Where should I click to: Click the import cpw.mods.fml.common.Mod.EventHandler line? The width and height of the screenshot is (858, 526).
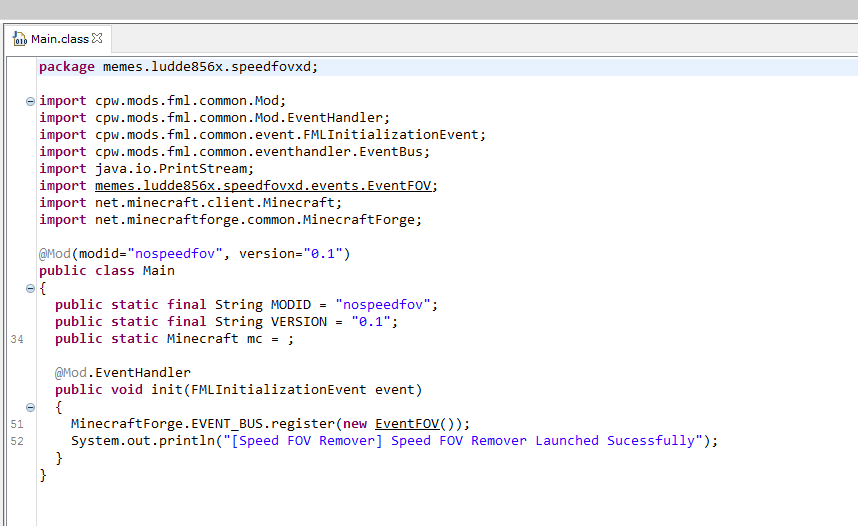pyautogui.click(x=214, y=118)
